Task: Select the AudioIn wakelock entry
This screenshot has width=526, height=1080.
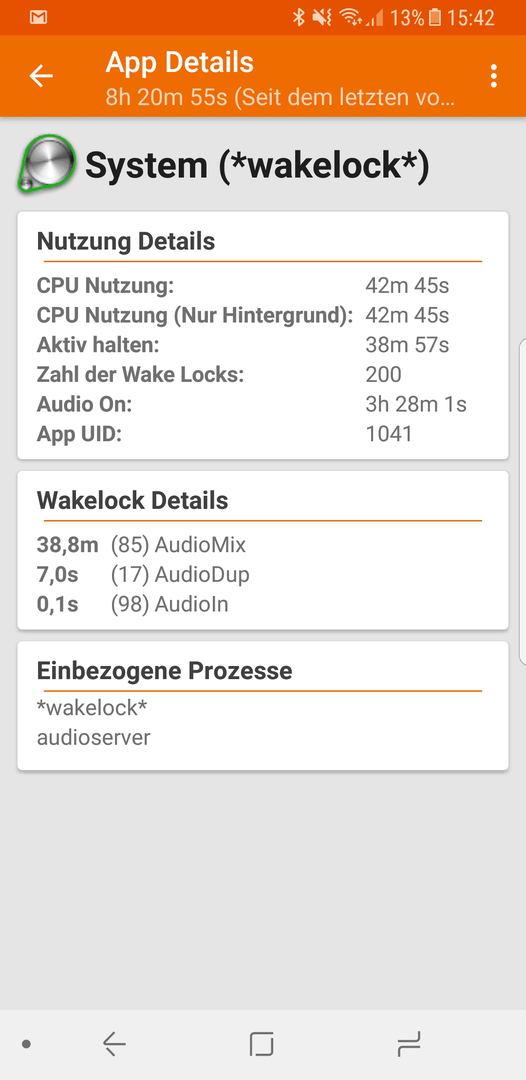Action: 132,604
